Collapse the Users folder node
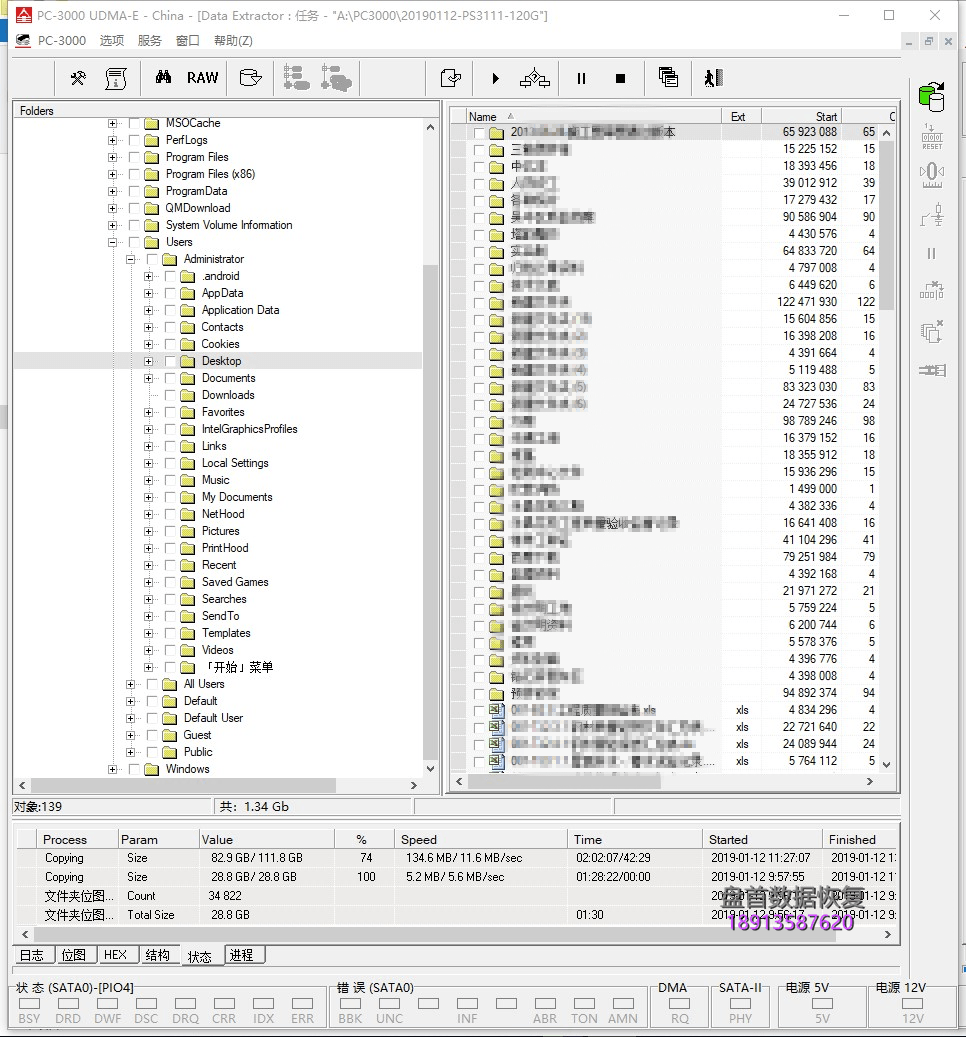966x1037 pixels. click(112, 242)
